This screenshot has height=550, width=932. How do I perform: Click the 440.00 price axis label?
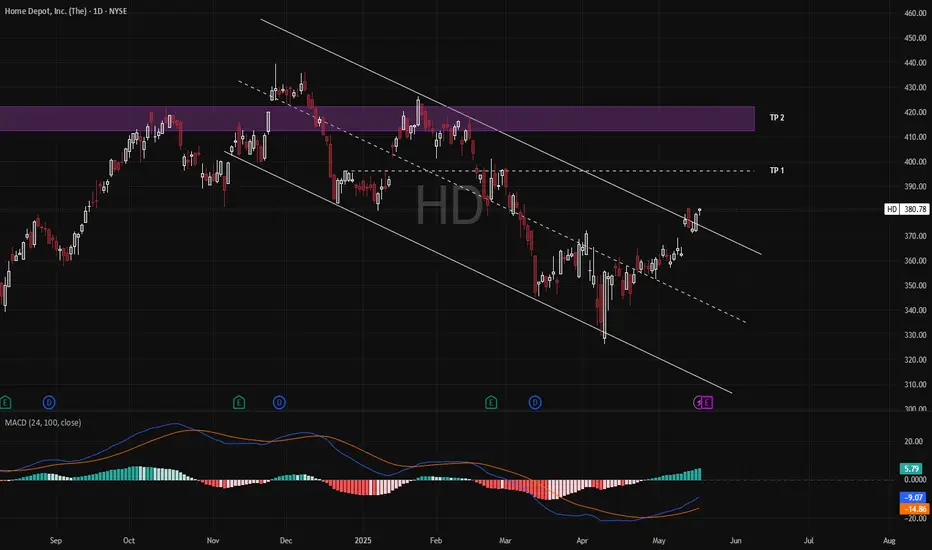(915, 62)
